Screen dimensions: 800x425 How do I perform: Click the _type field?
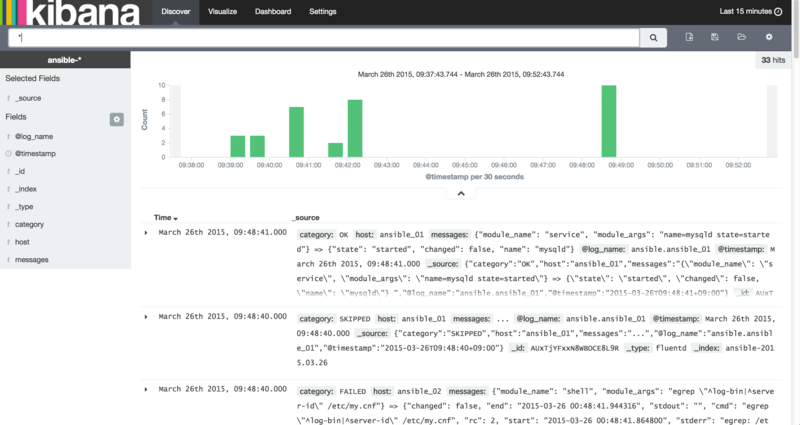[24, 207]
